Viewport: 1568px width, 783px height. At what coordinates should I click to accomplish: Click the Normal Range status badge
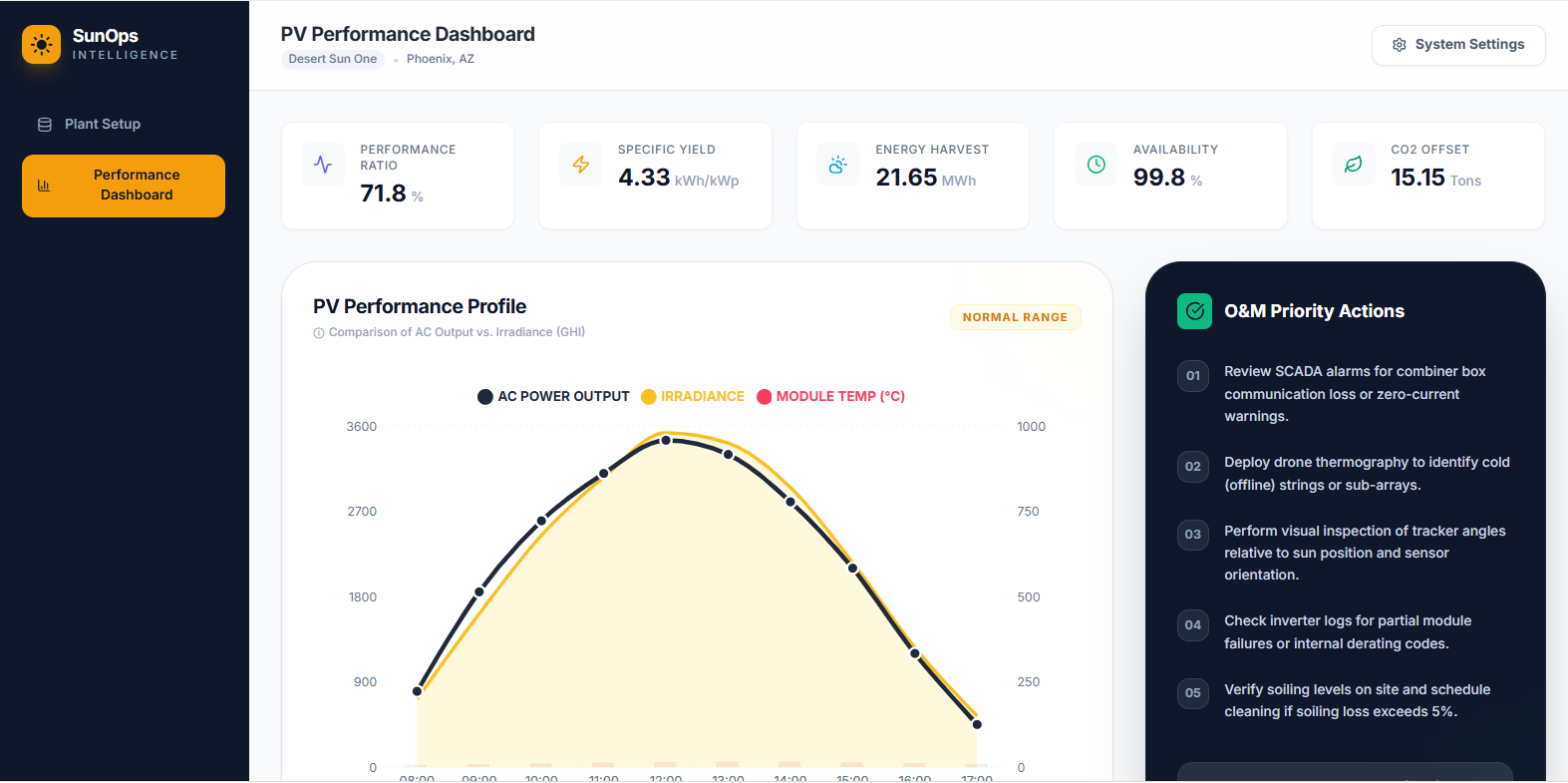click(x=1015, y=317)
